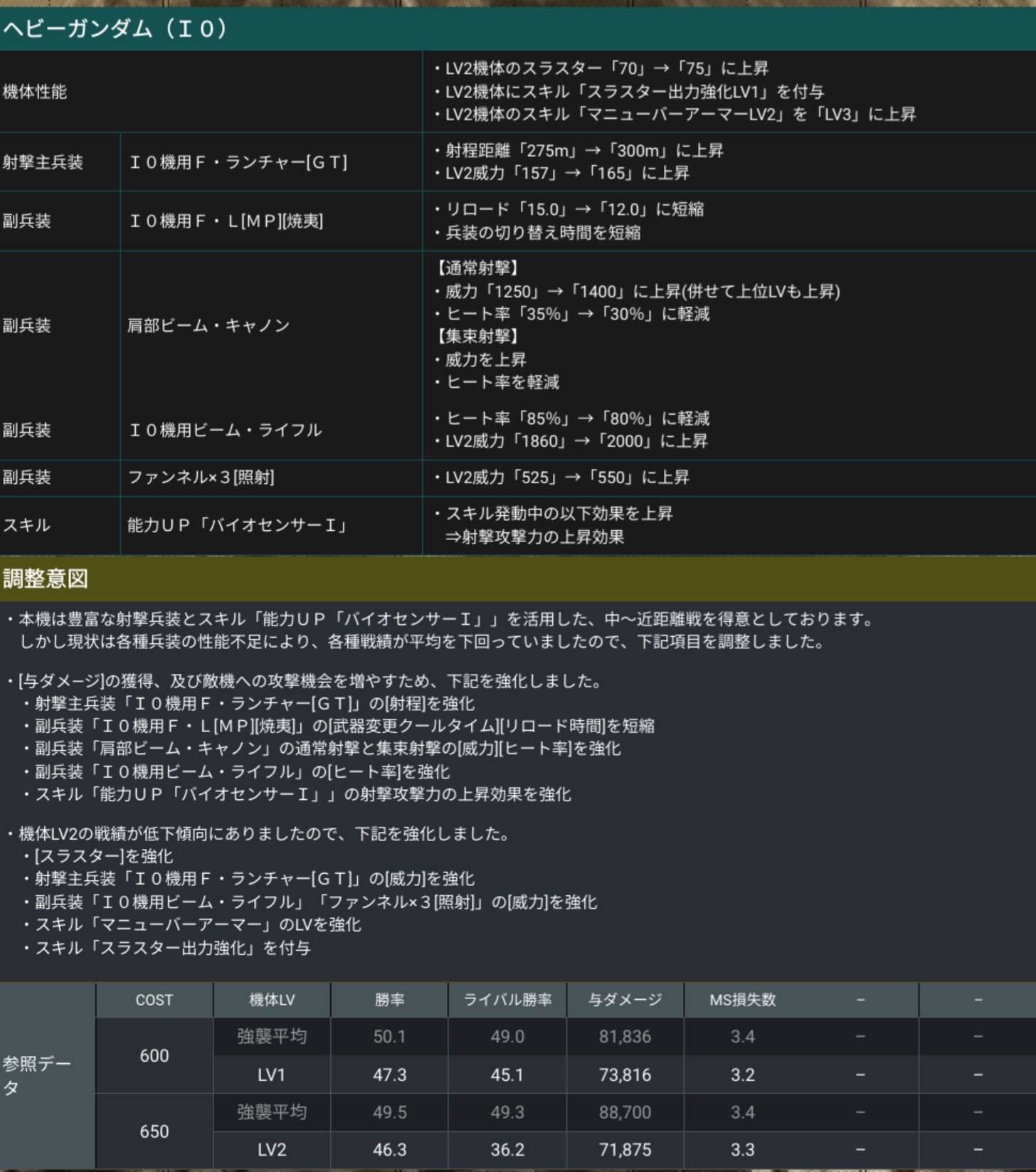Viewport: 1036px width, 1172px height.
Task: Select the LV2威力「1860」→「2000」 line
Action: pyautogui.click(x=571, y=441)
